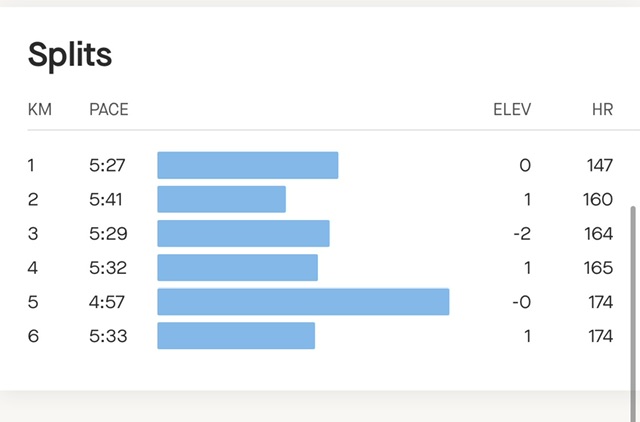The width and height of the screenshot is (640, 422).
Task: Click the 5:41 pace value
Action: click(x=107, y=199)
